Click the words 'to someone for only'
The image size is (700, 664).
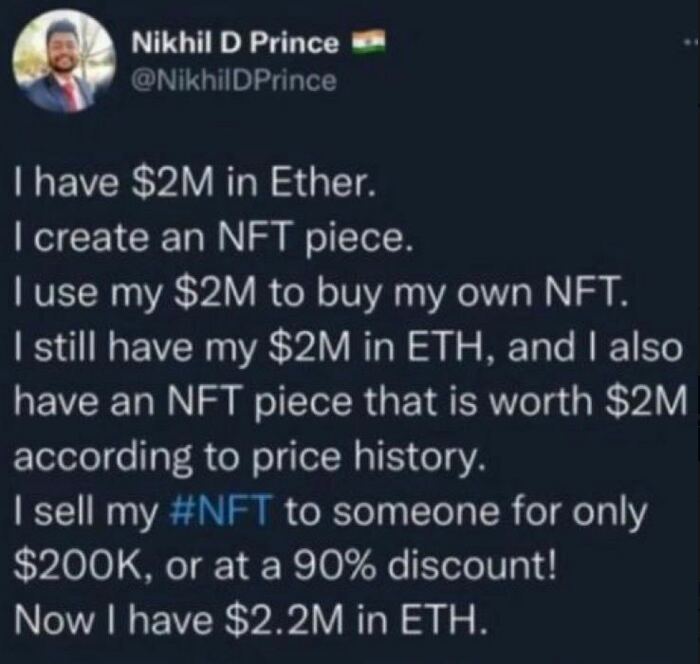466,513
